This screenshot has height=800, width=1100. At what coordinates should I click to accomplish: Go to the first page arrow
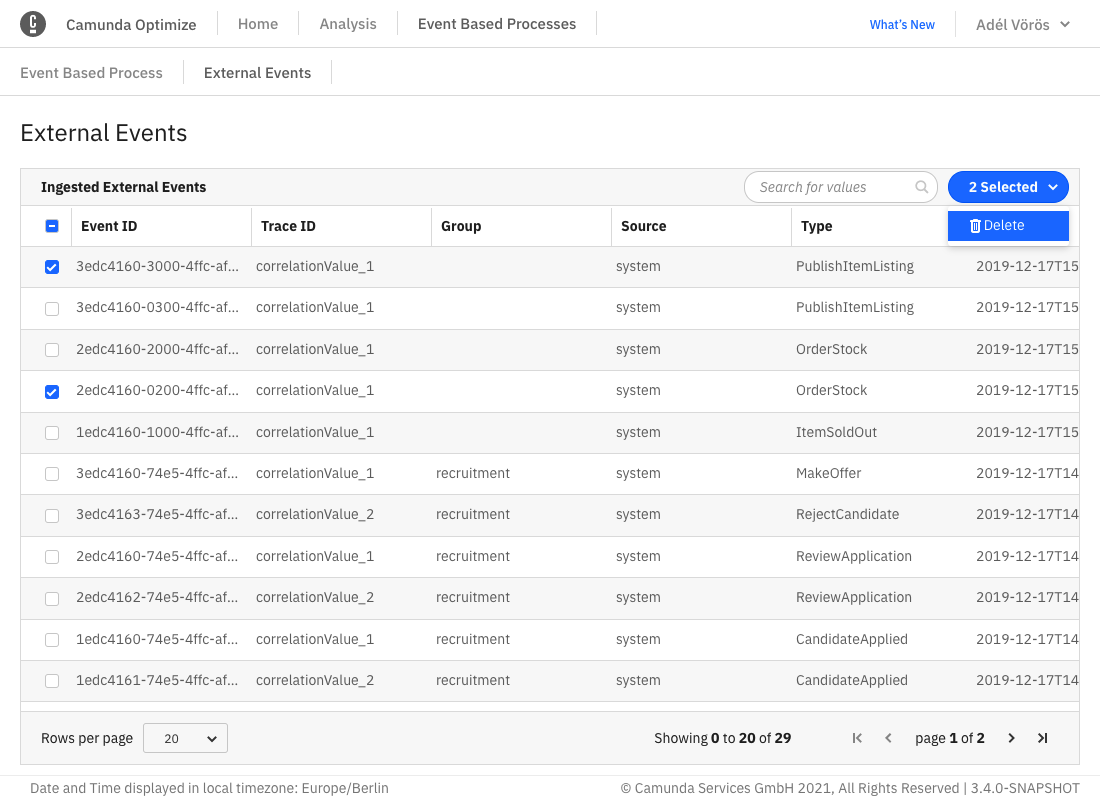[857, 738]
